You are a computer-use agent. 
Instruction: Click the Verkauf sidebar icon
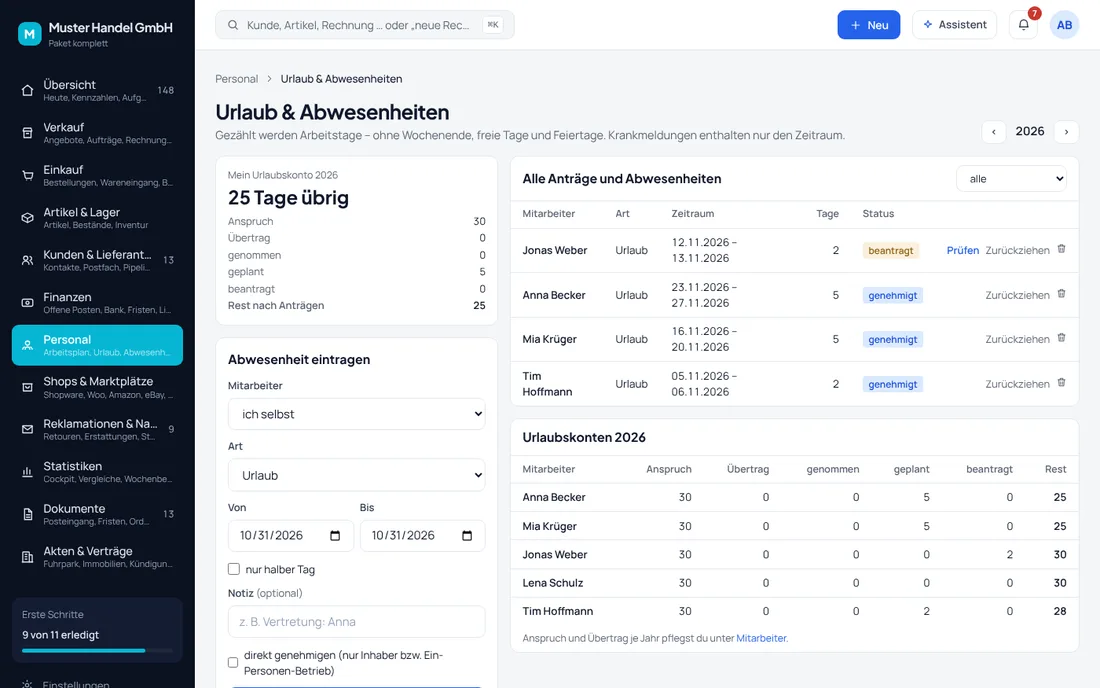pyautogui.click(x=27, y=133)
